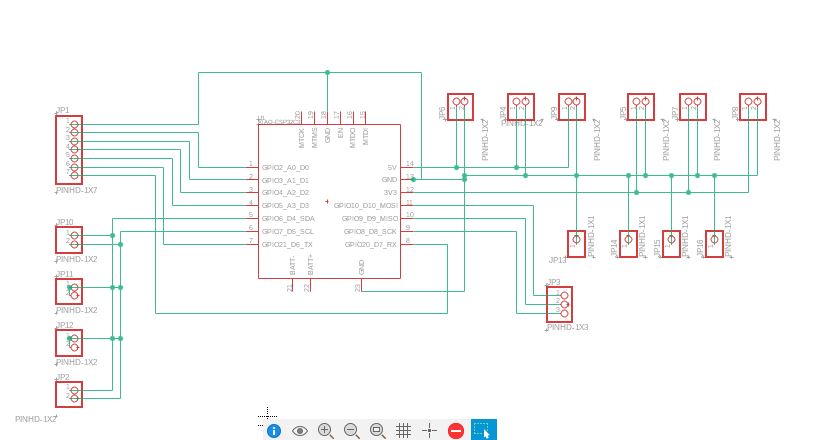The width and height of the screenshot is (828, 440).
Task: Click the MTDO pin label
Action: coord(353,138)
